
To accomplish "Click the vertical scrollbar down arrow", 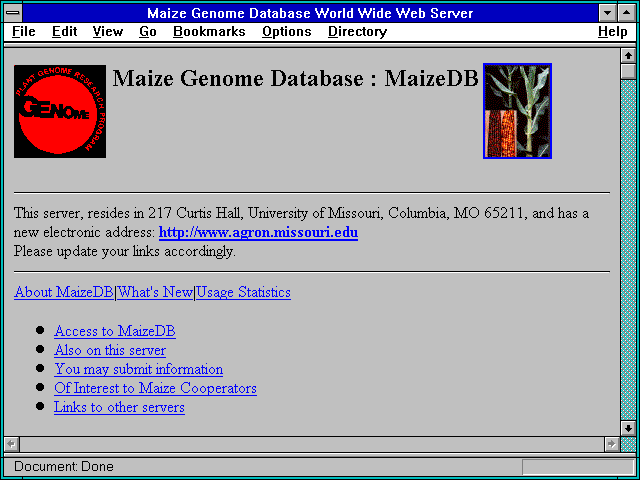I will (x=628, y=428).
